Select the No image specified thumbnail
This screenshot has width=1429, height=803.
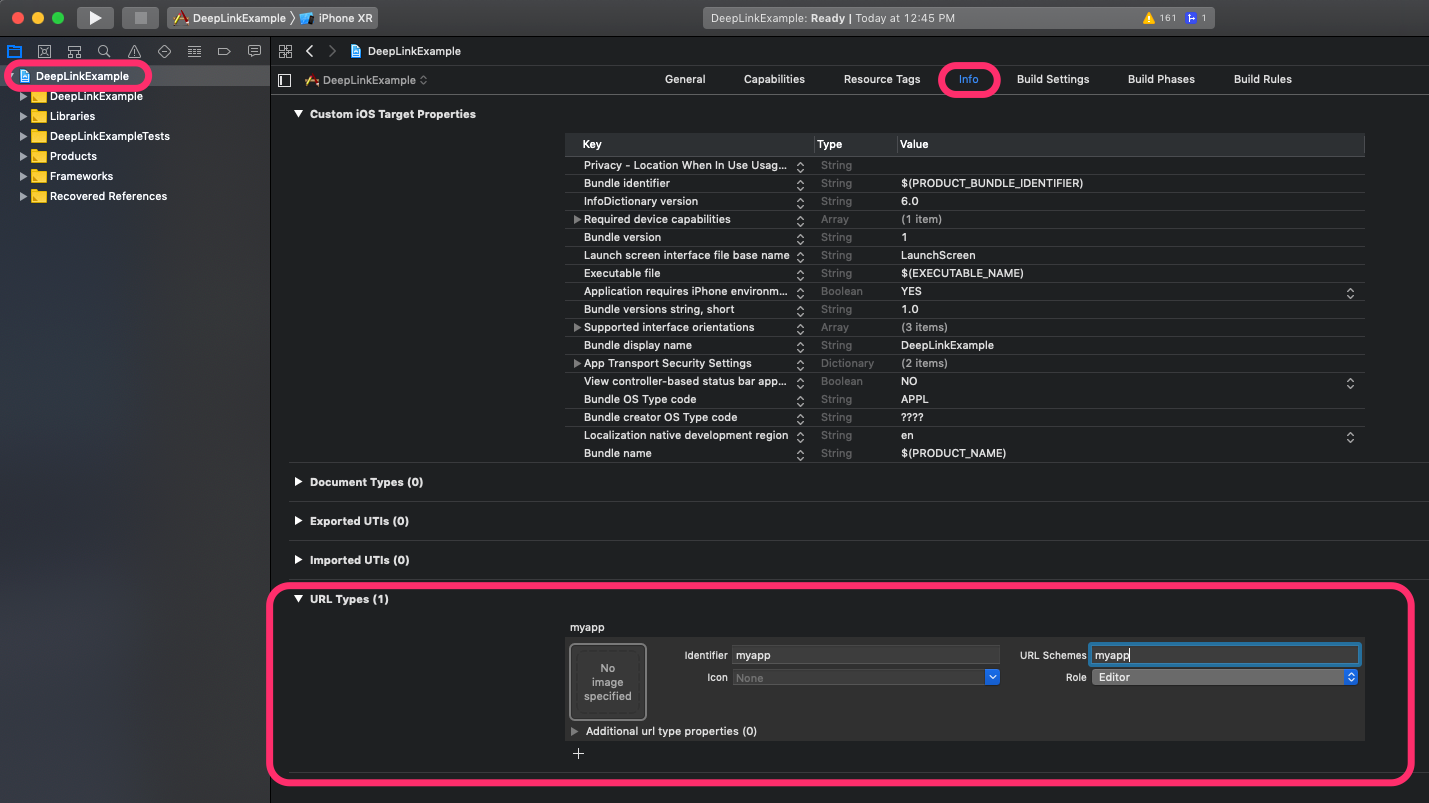(607, 682)
